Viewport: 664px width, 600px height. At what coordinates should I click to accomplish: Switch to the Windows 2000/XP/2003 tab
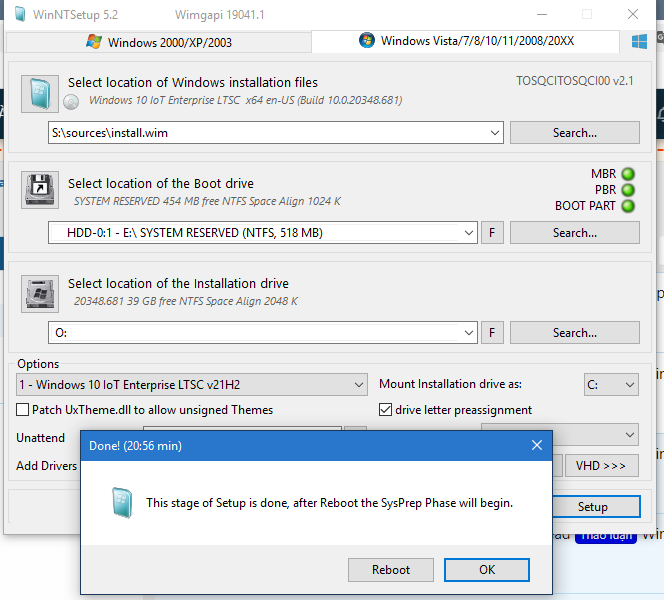(x=159, y=42)
